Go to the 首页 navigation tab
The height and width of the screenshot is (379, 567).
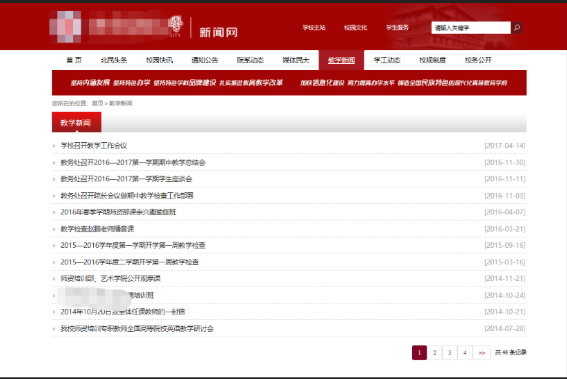point(74,60)
